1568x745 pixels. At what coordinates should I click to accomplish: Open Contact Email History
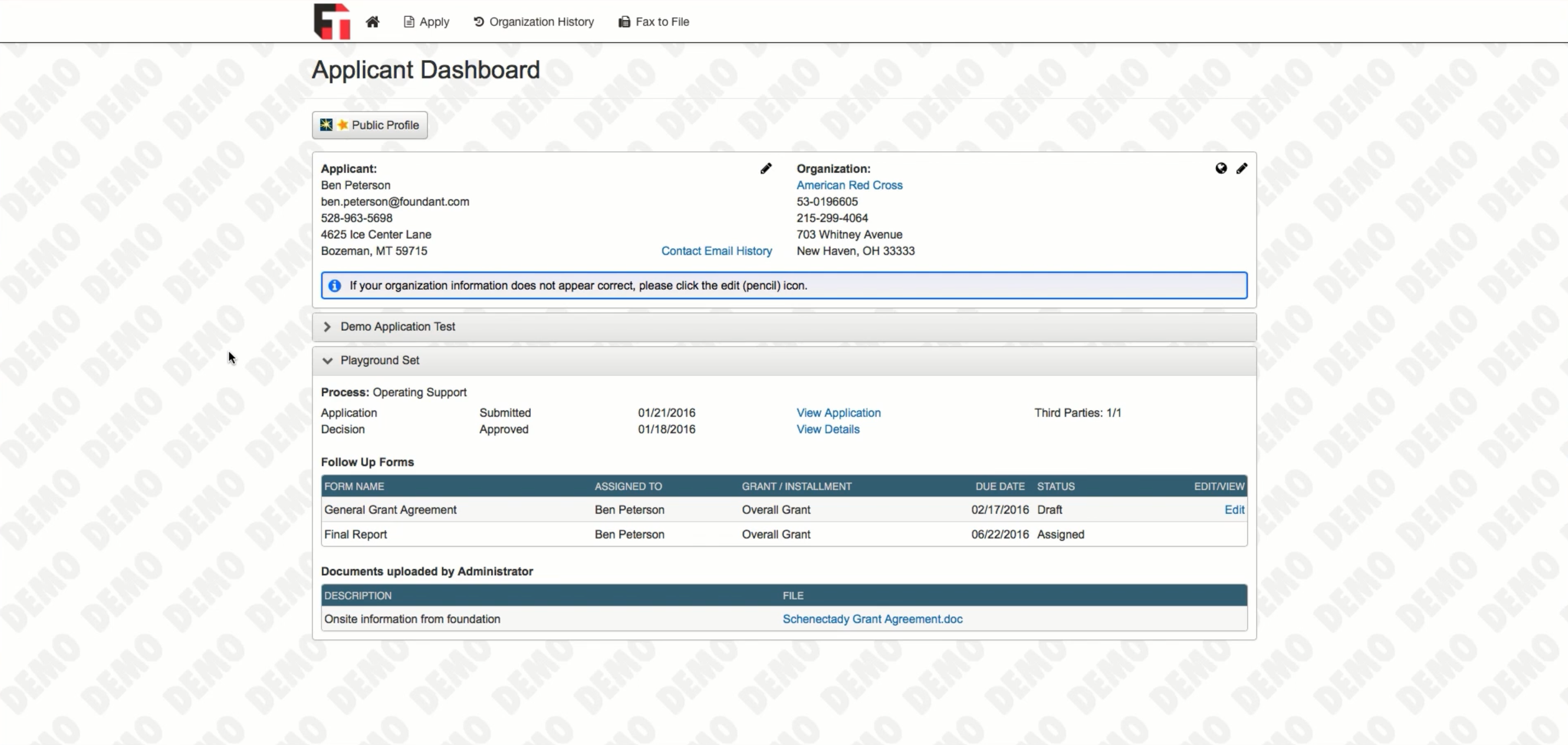(x=717, y=251)
